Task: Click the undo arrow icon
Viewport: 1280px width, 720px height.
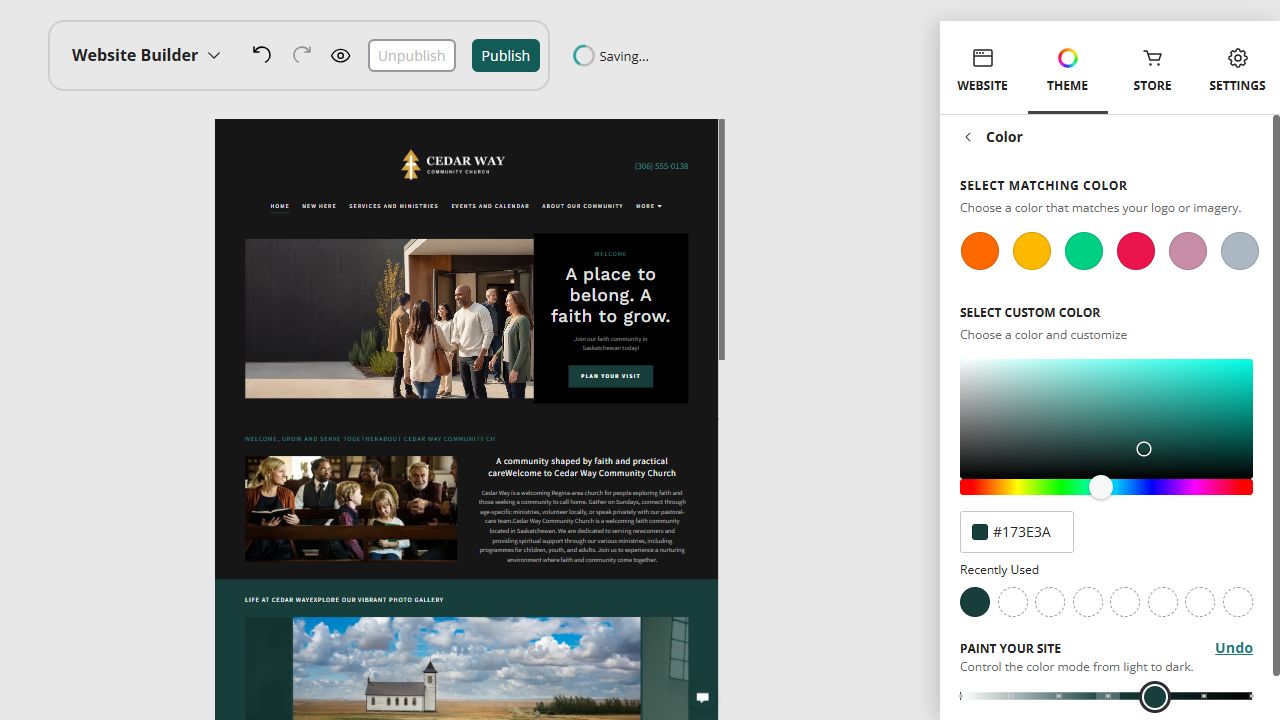Action: tap(262, 55)
